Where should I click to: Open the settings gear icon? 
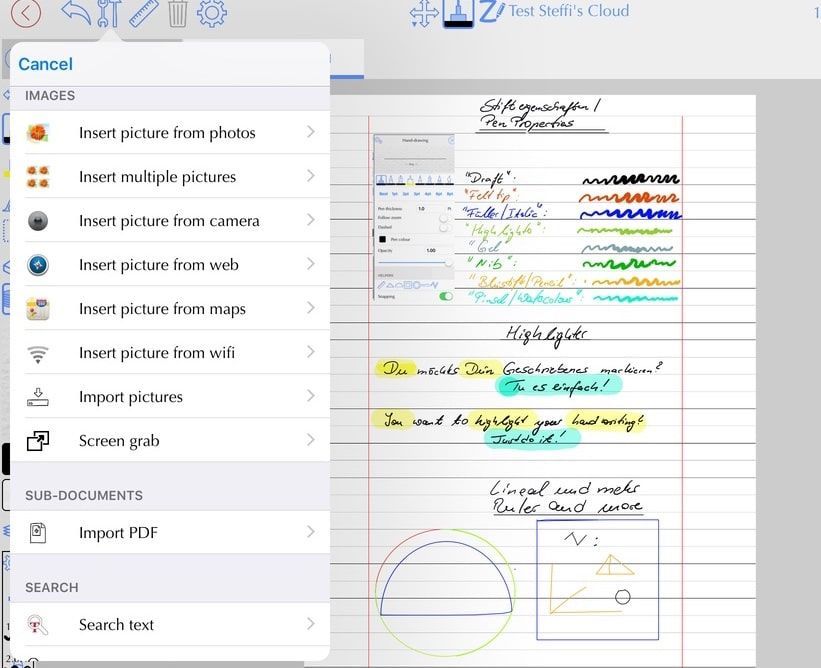(211, 13)
